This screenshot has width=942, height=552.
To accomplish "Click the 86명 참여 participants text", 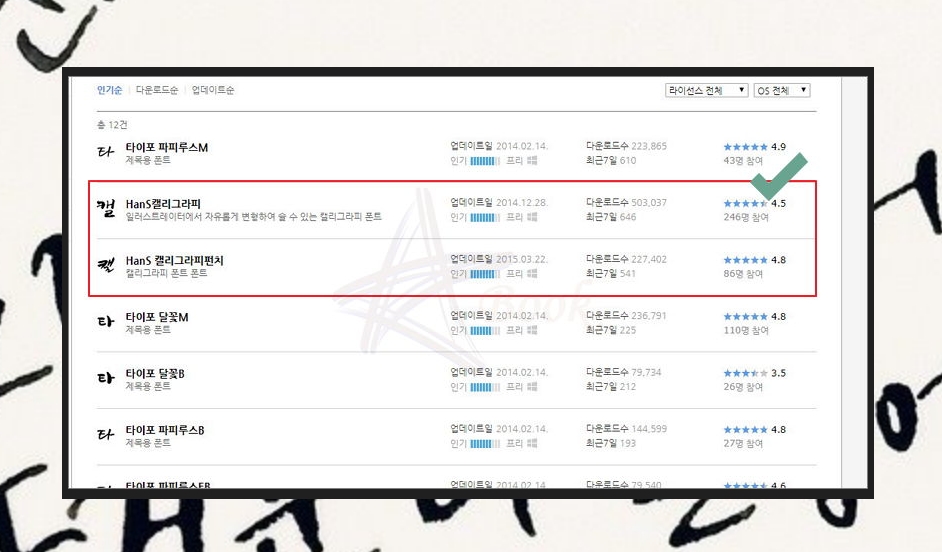I will [743, 273].
